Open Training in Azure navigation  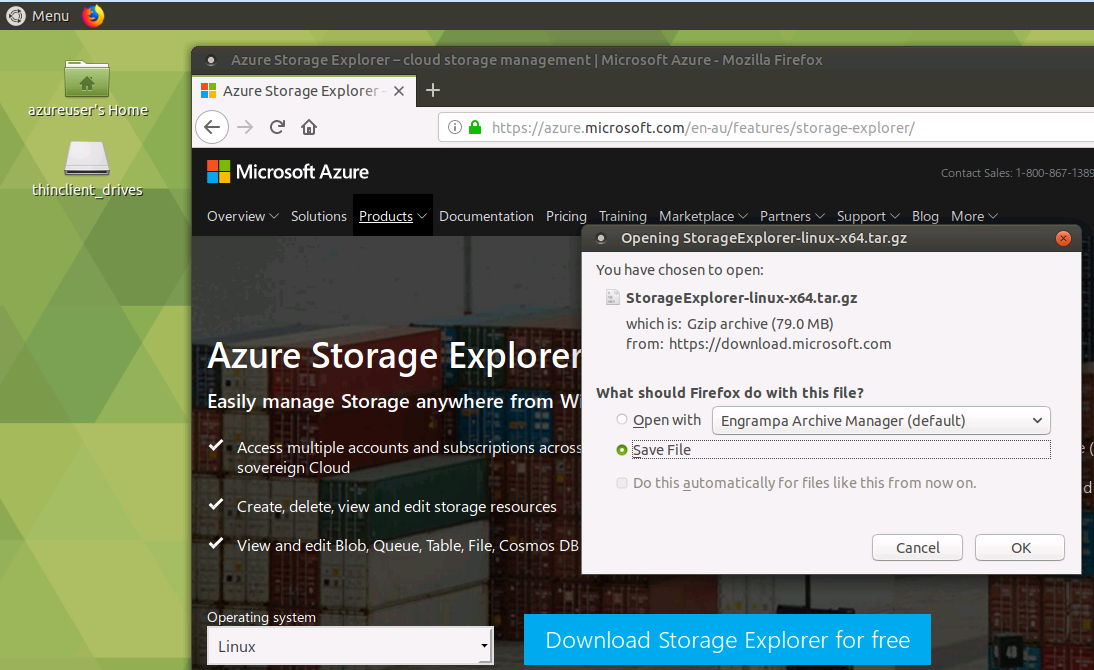(x=622, y=216)
